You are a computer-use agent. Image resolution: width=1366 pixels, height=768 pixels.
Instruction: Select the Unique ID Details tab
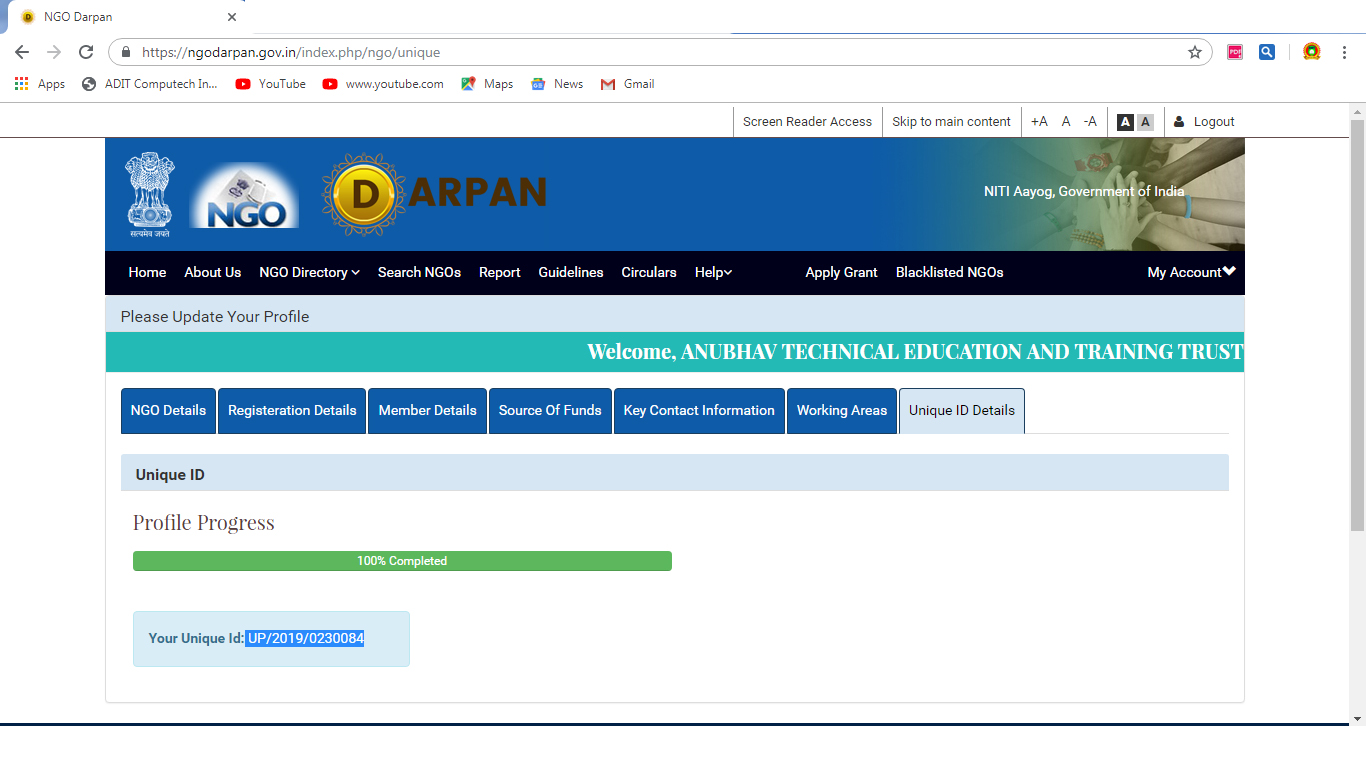962,411
